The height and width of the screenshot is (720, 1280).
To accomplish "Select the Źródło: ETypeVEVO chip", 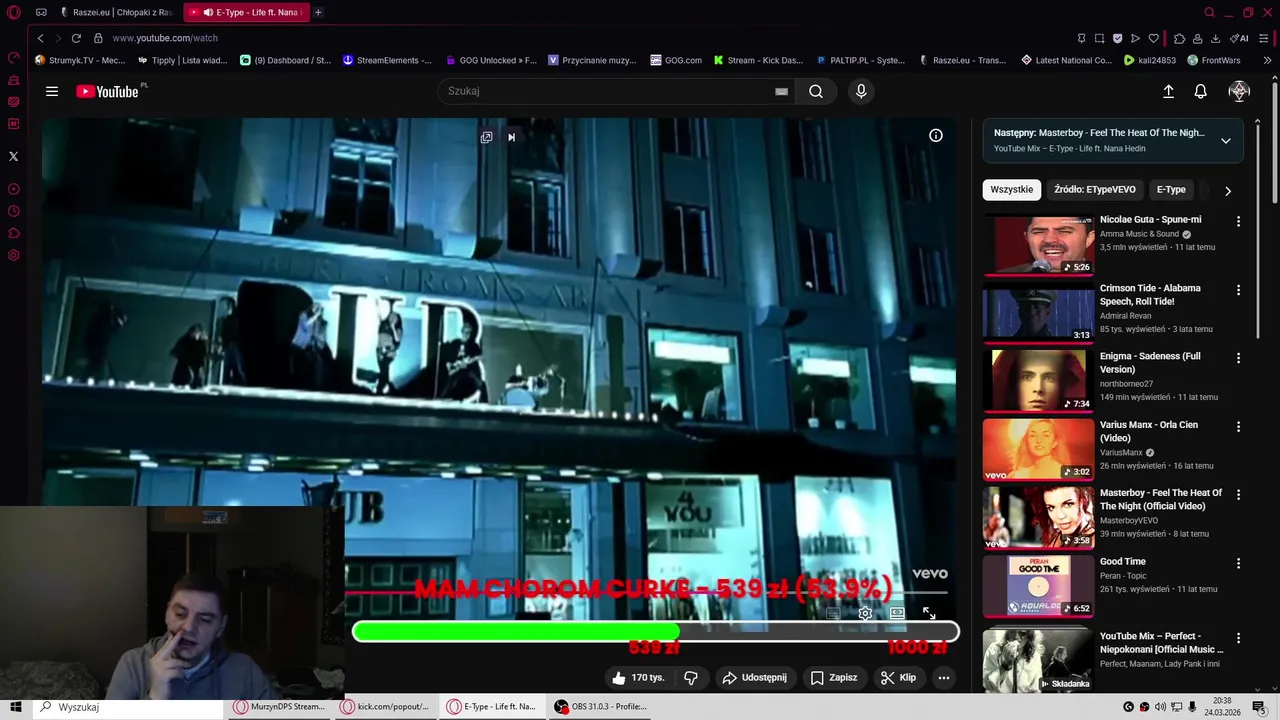I will point(1094,190).
